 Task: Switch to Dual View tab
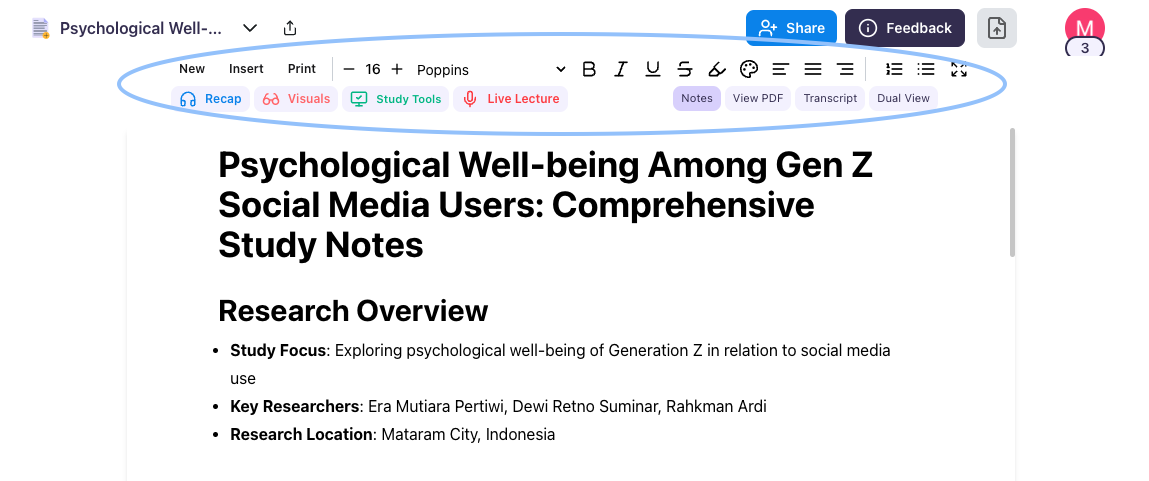click(904, 98)
